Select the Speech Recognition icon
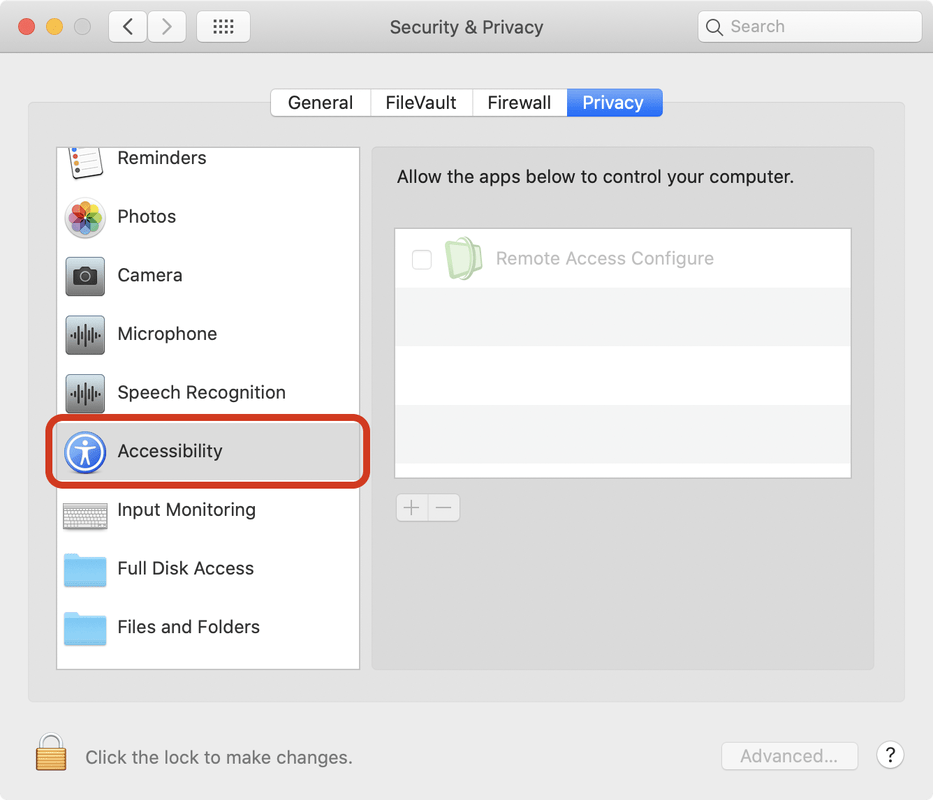 (85, 393)
